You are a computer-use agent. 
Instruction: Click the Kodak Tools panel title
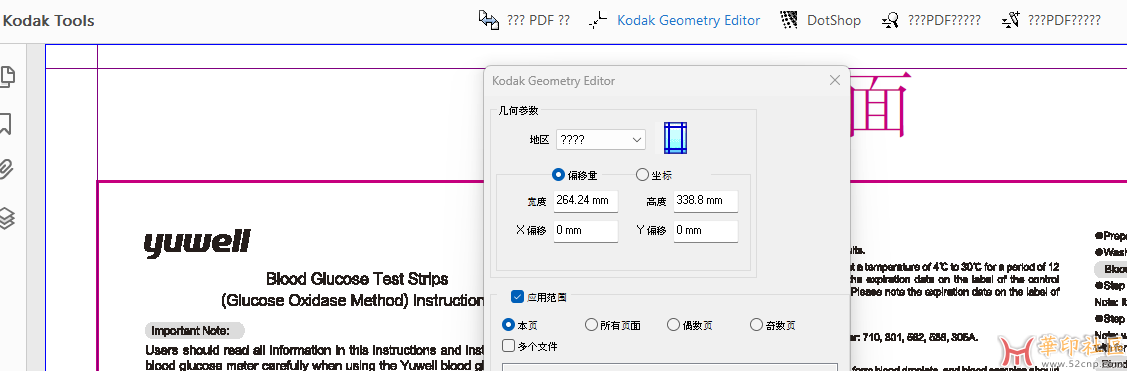point(47,21)
